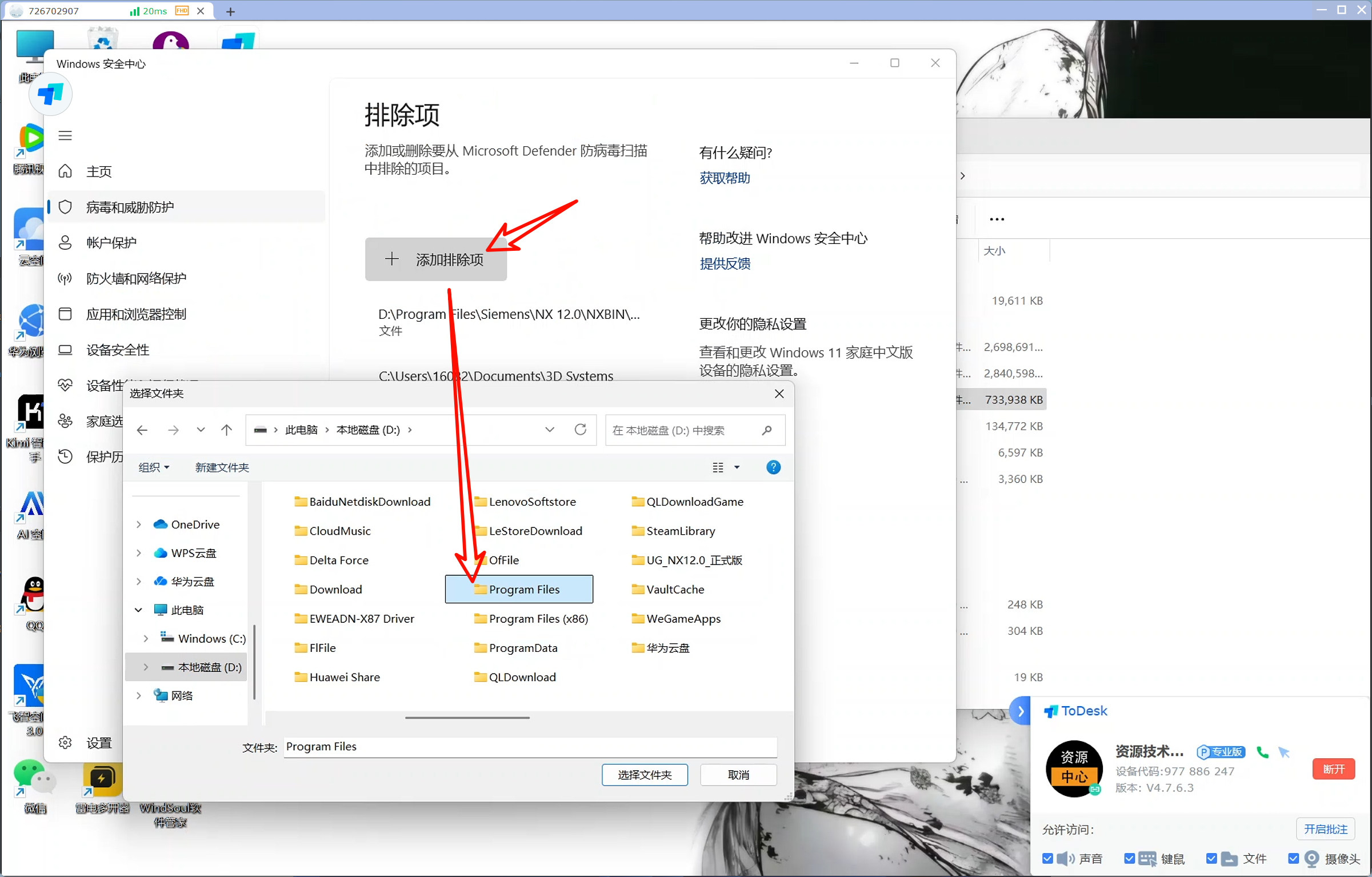Select the Program Files folder
The width and height of the screenshot is (1372, 877).
518,589
